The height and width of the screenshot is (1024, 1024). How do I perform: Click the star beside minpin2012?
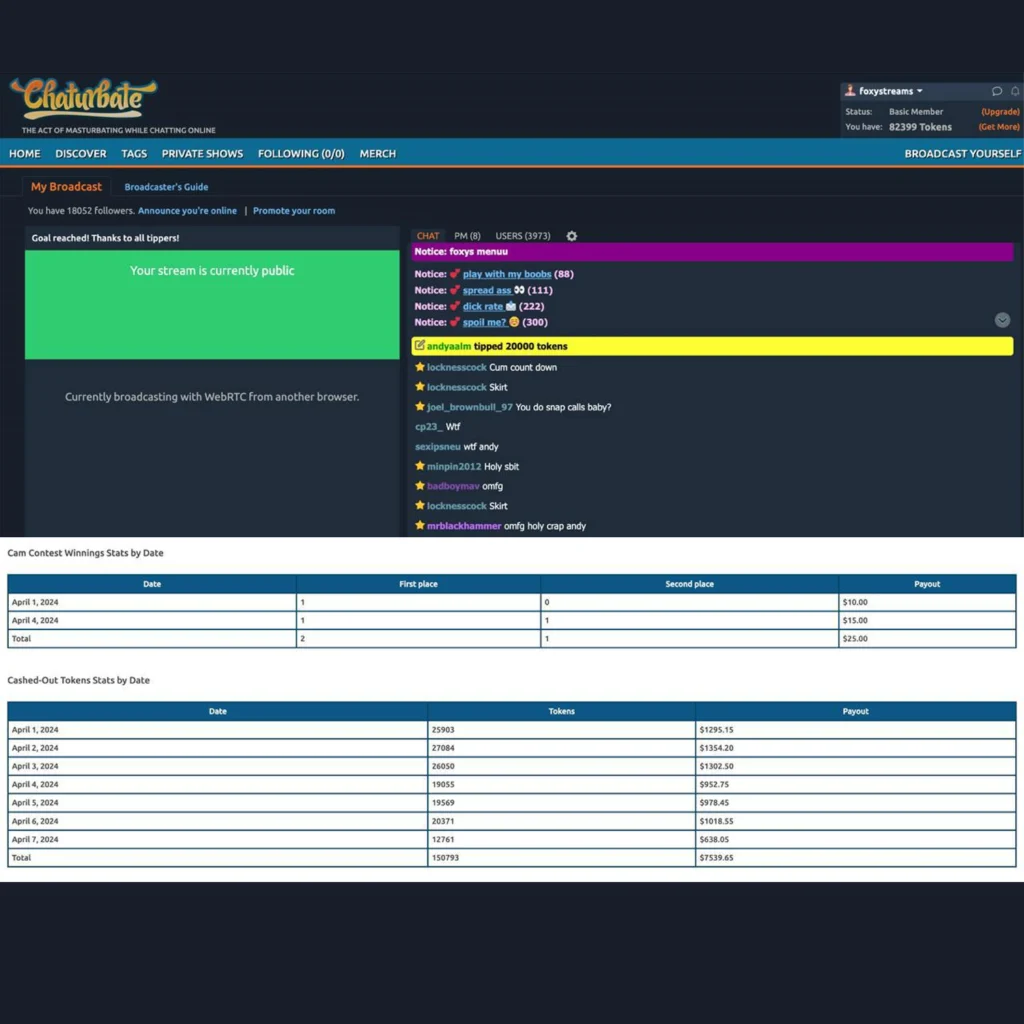[x=420, y=466]
